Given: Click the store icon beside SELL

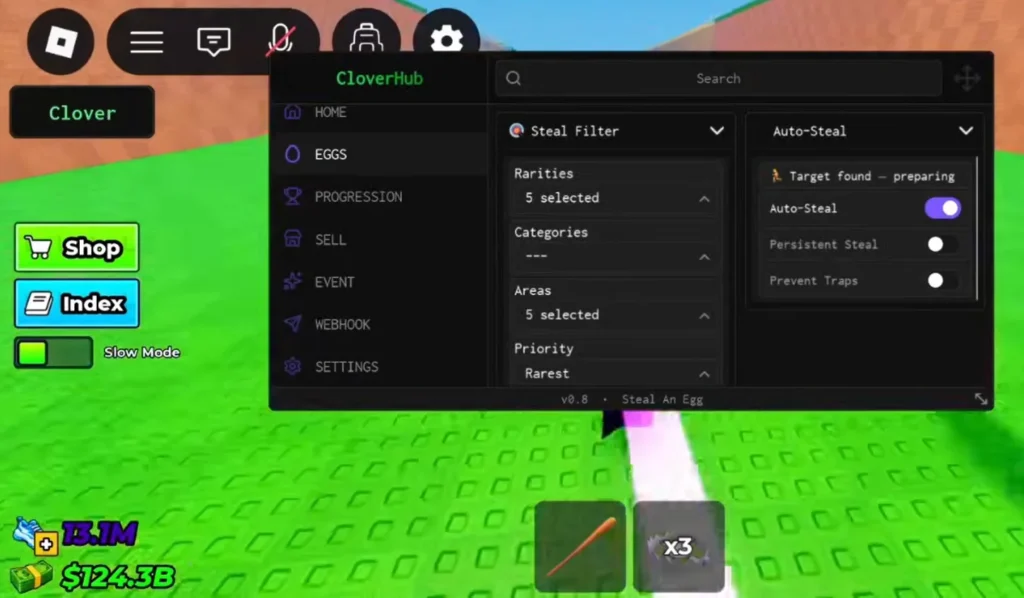Looking at the screenshot, I should click(x=293, y=239).
